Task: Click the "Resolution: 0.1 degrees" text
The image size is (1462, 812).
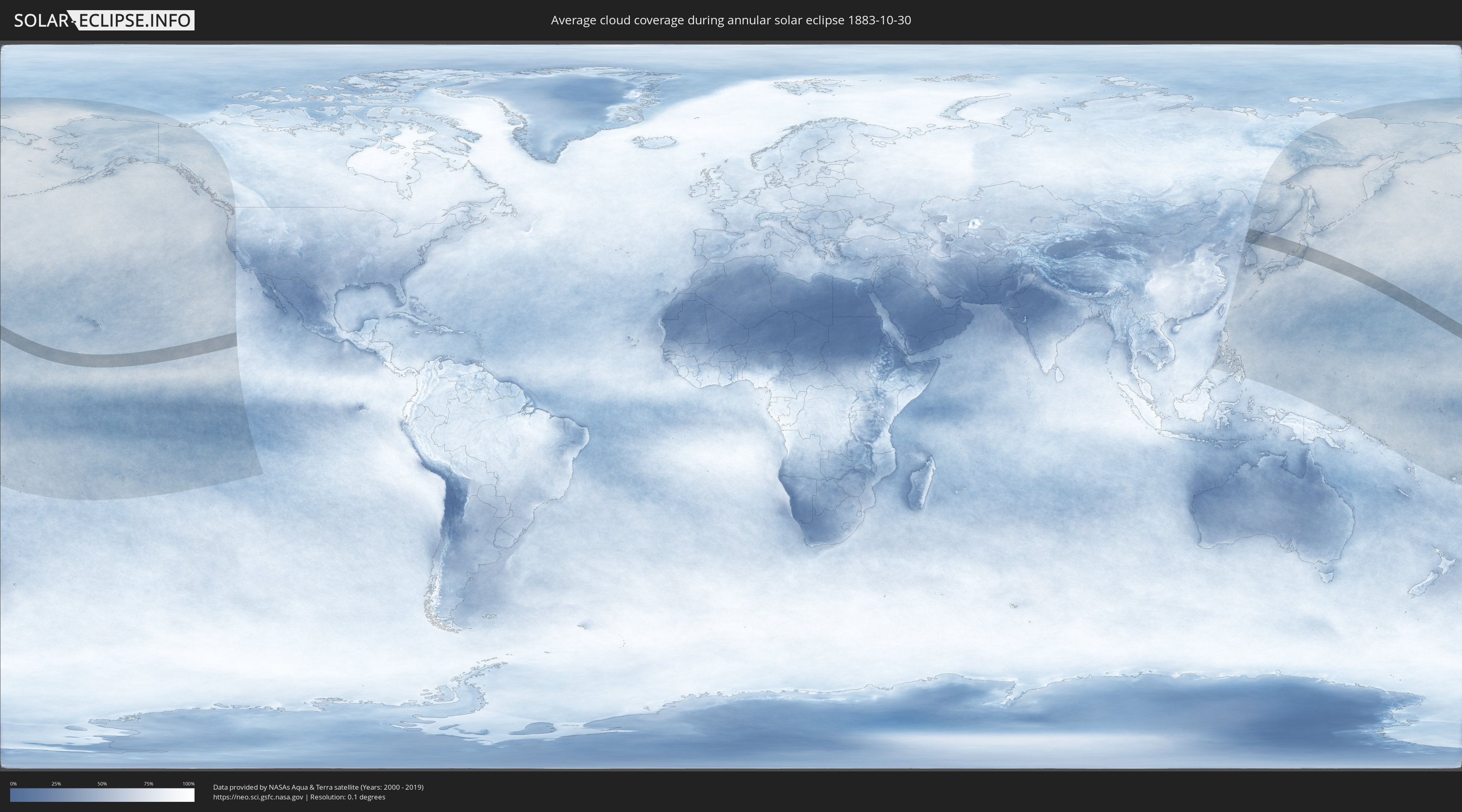Action: (347, 797)
